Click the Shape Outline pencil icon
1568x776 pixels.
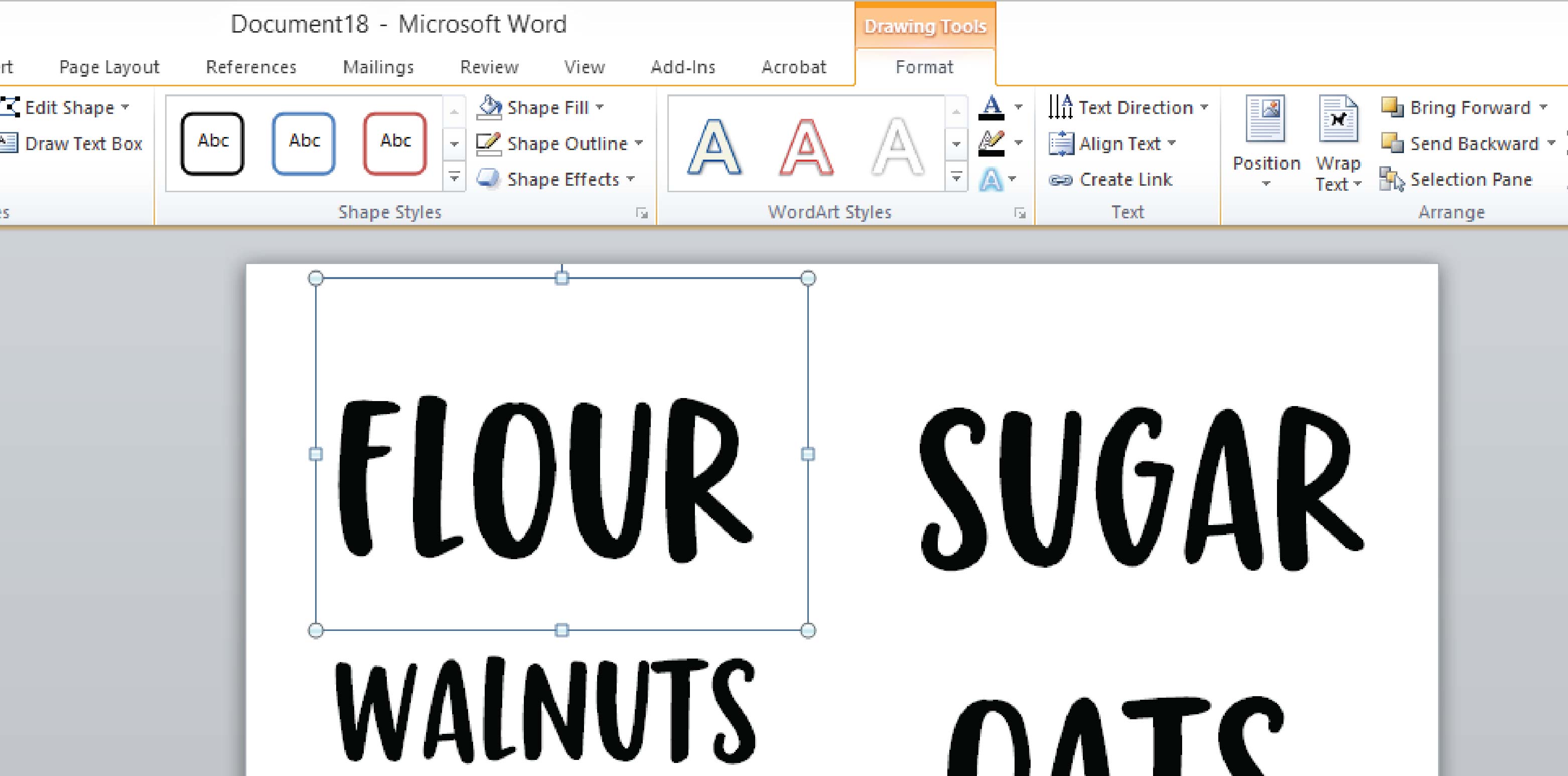point(488,144)
